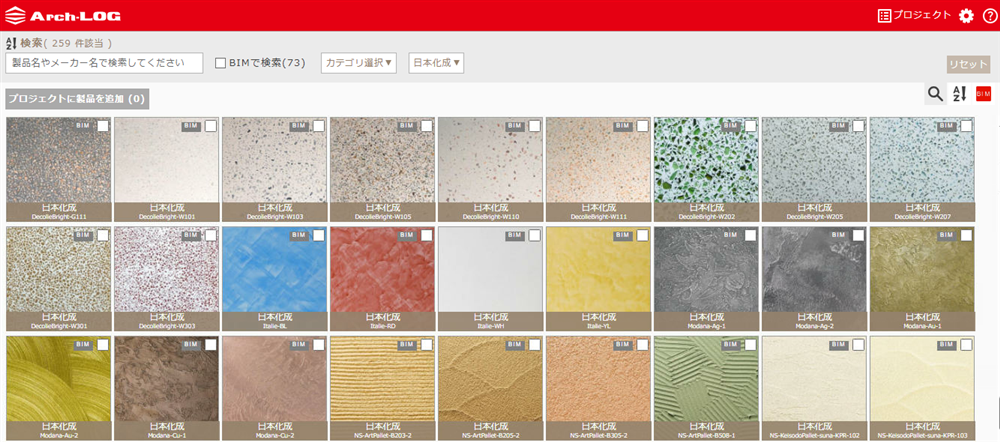This screenshot has height=442, width=1000.
Task: Click the DecolieBright-G111 product name
Action: pyautogui.click(x=58, y=217)
